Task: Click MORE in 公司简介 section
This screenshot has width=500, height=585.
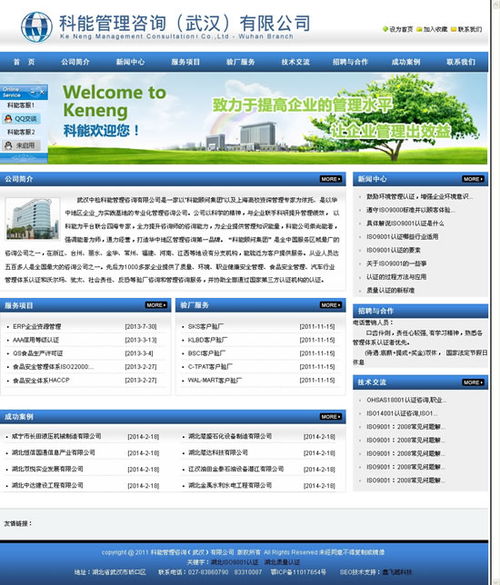Action: 331,179
